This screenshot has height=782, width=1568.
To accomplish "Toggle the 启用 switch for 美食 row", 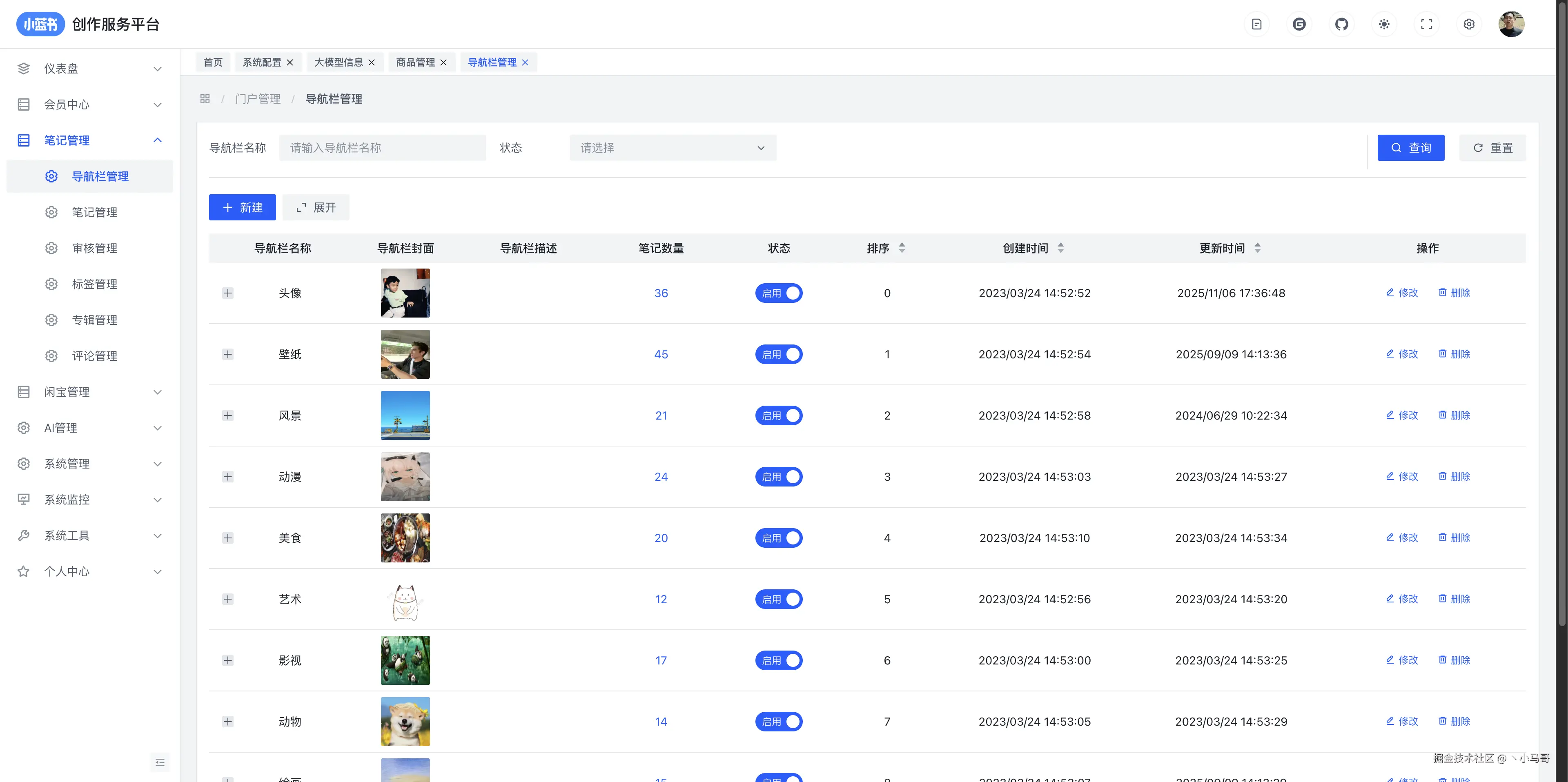I will 779,538.
